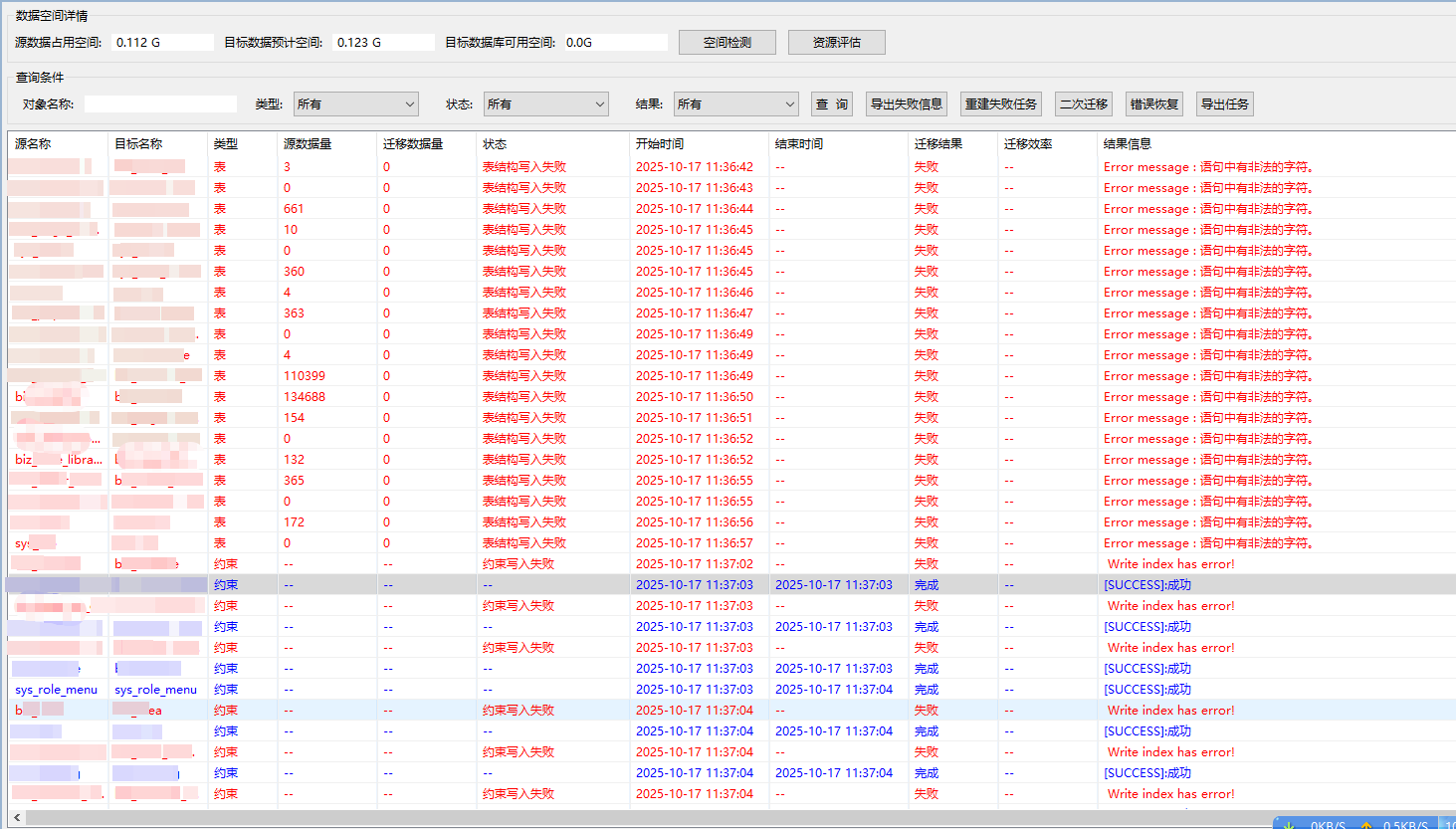Open the 状态 filter dropdown
This screenshot has width=1456, height=829.
click(545, 104)
